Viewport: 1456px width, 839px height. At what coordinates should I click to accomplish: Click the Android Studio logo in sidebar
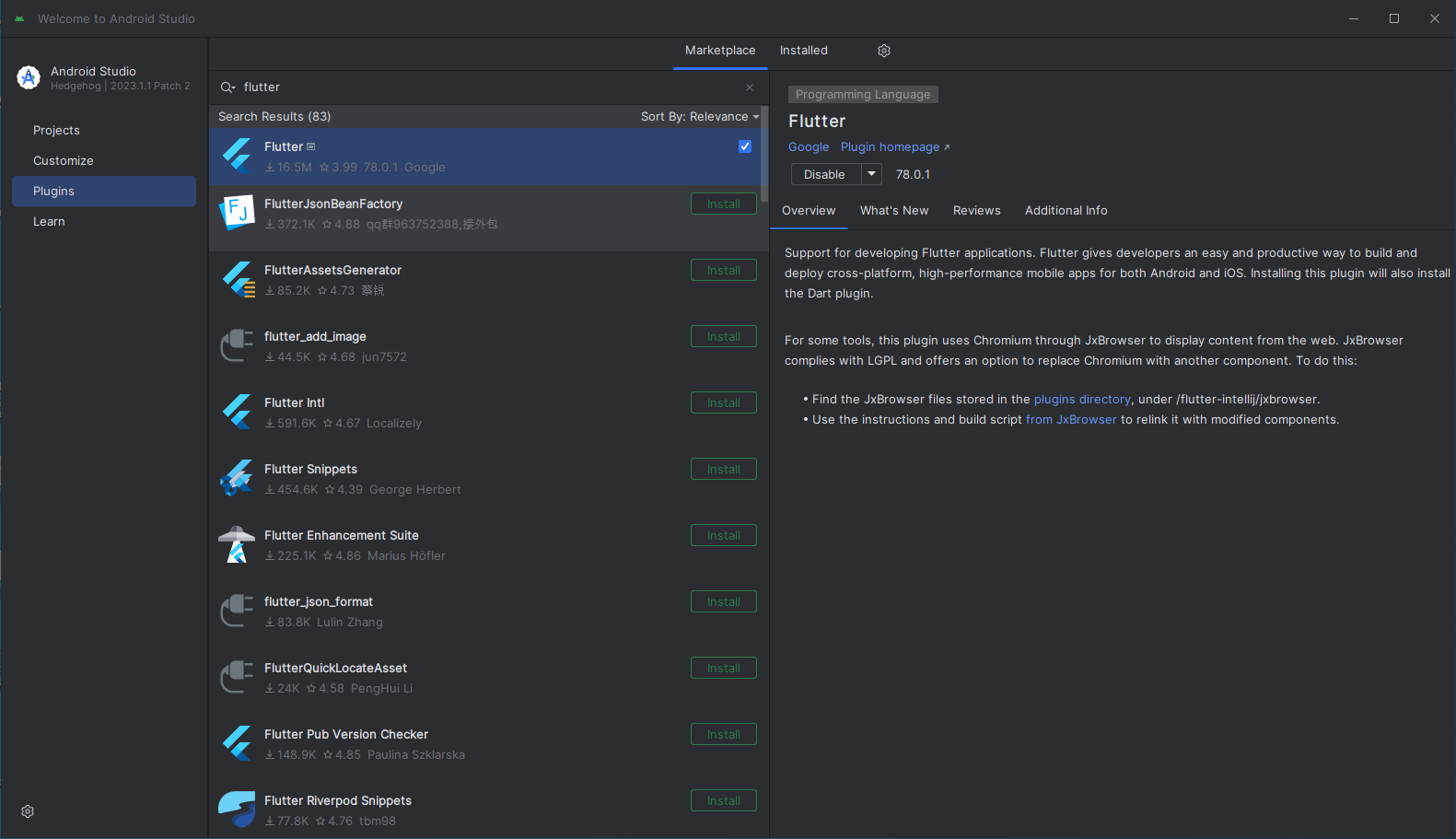(29, 77)
